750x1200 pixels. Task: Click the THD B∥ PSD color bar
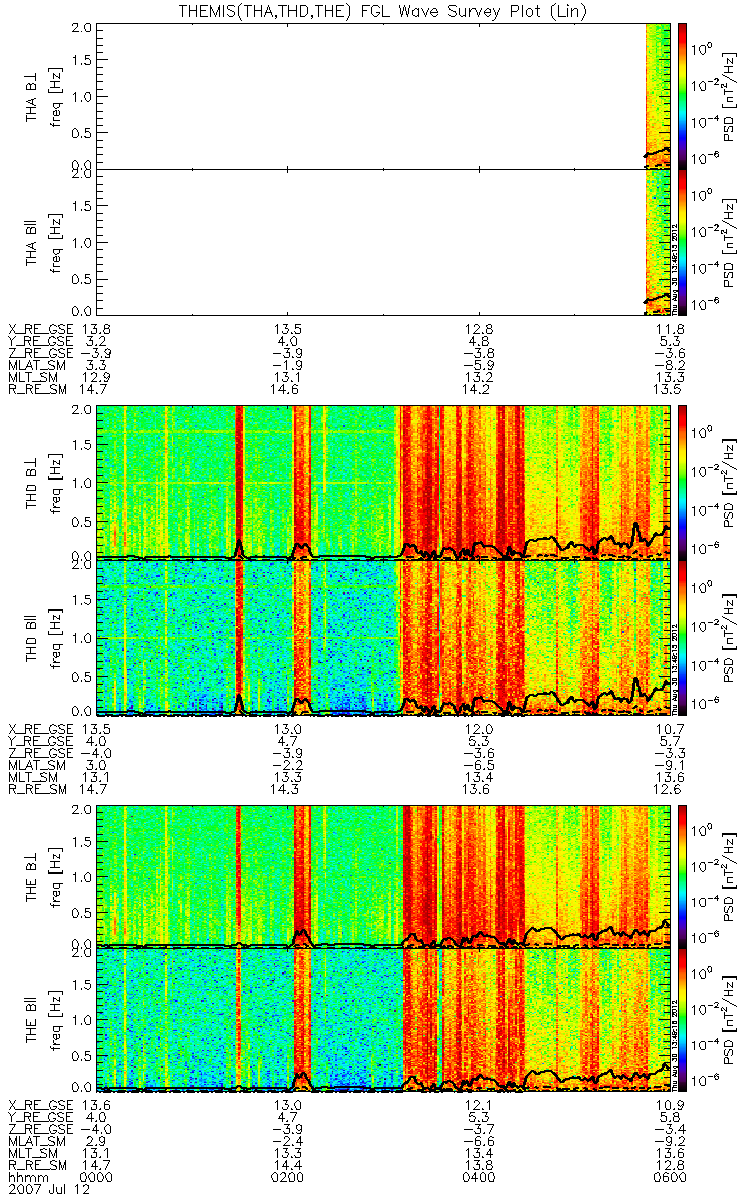[x=683, y=636]
